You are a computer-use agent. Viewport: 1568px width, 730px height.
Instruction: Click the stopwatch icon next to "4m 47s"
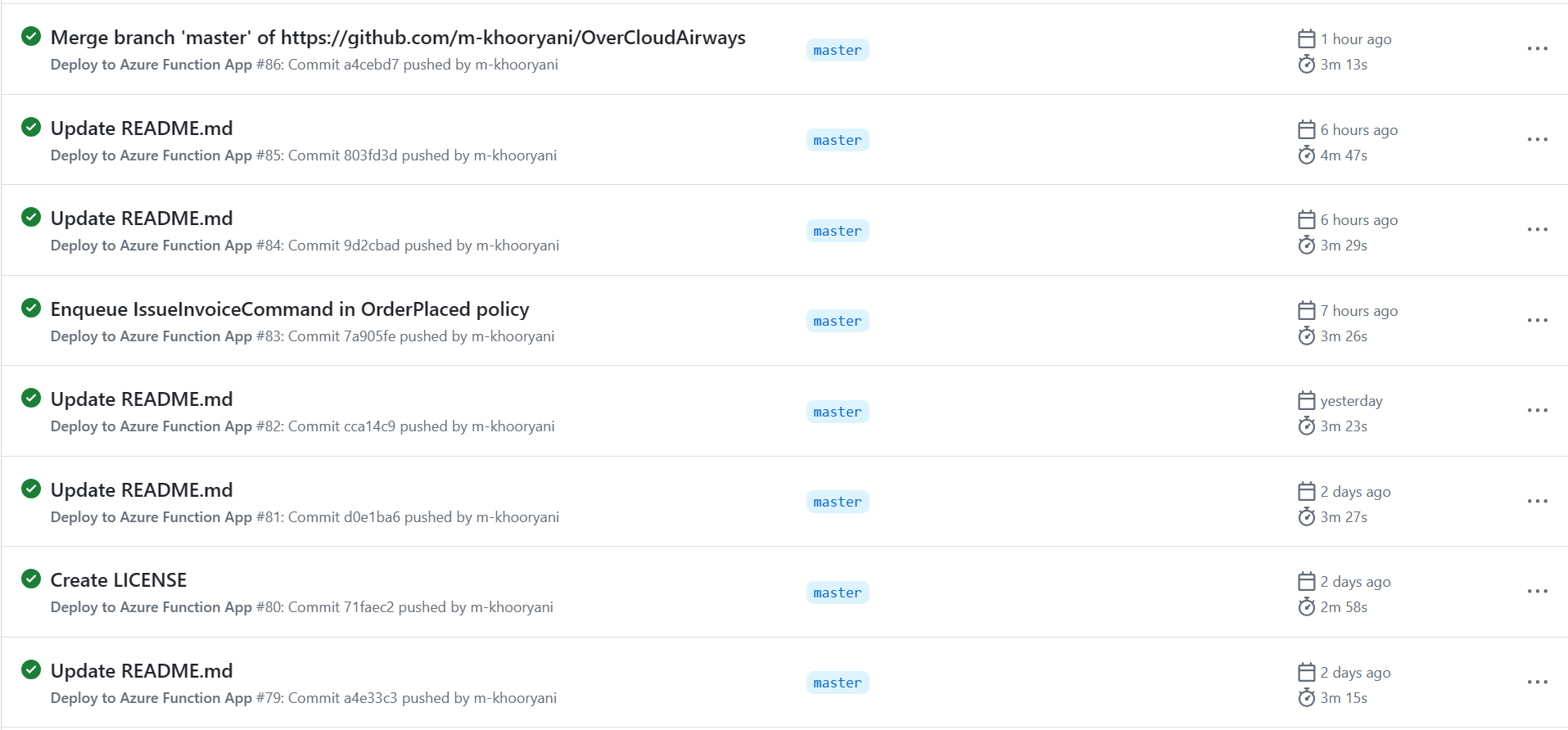pyautogui.click(x=1307, y=155)
